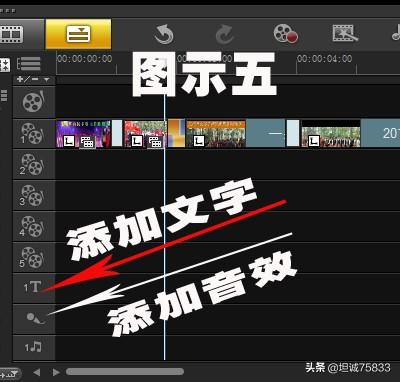
Task: Click the horizontal timeline scrollbar
Action: pos(125,372)
